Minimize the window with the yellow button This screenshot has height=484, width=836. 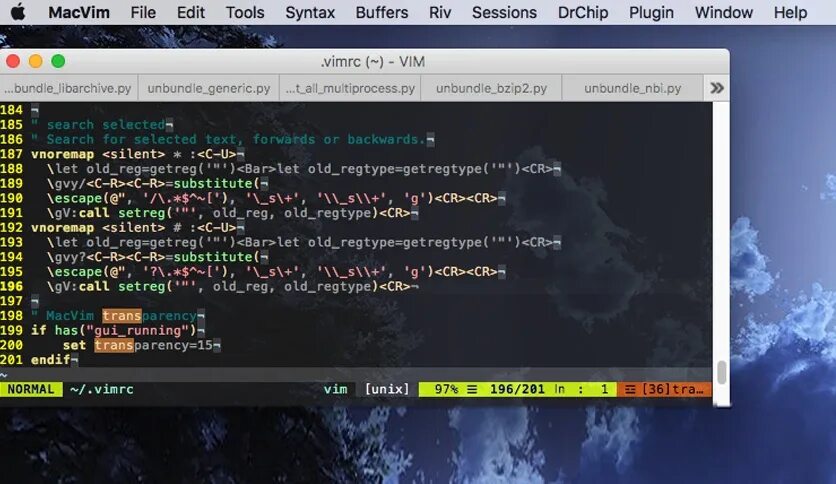(36, 61)
